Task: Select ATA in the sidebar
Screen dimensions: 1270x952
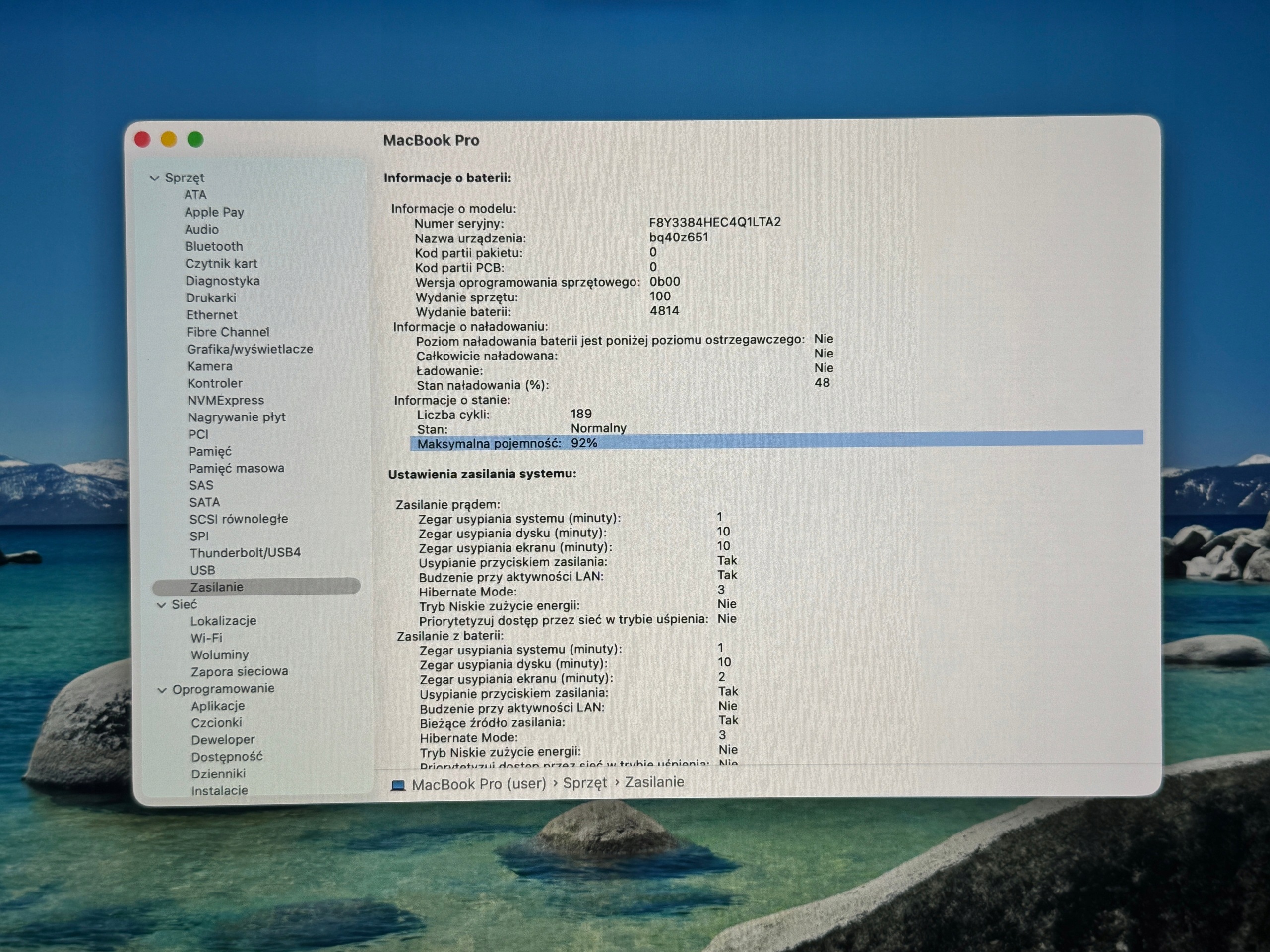Action: click(x=195, y=195)
